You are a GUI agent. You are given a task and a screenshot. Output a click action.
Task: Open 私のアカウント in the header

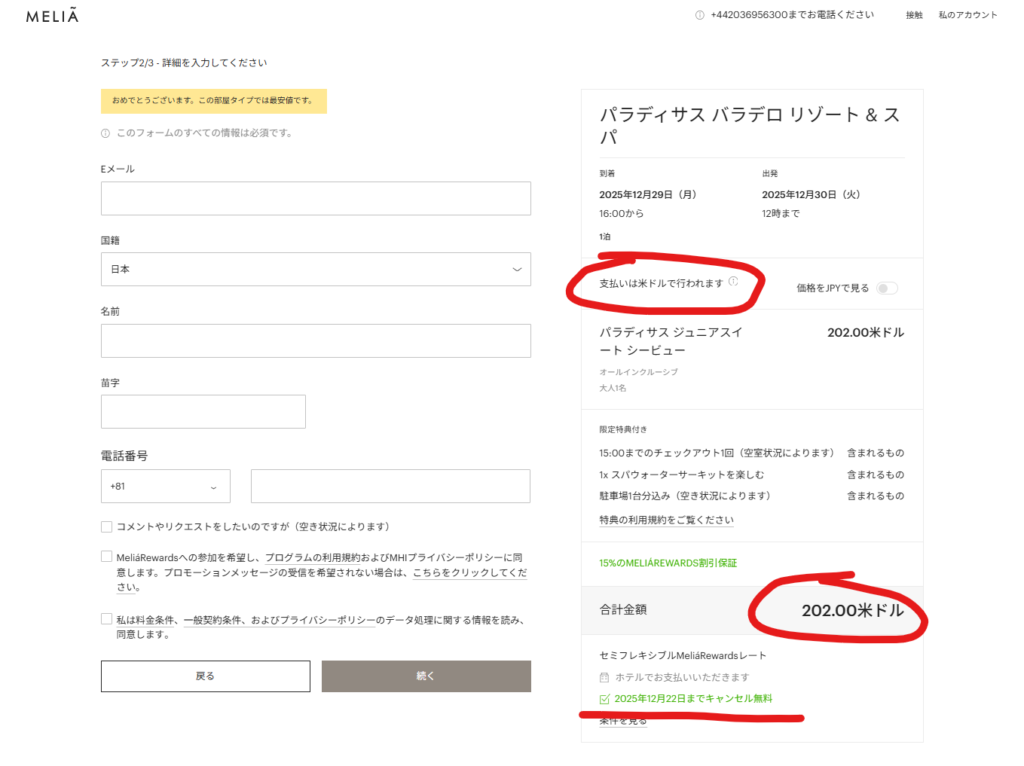coord(967,15)
